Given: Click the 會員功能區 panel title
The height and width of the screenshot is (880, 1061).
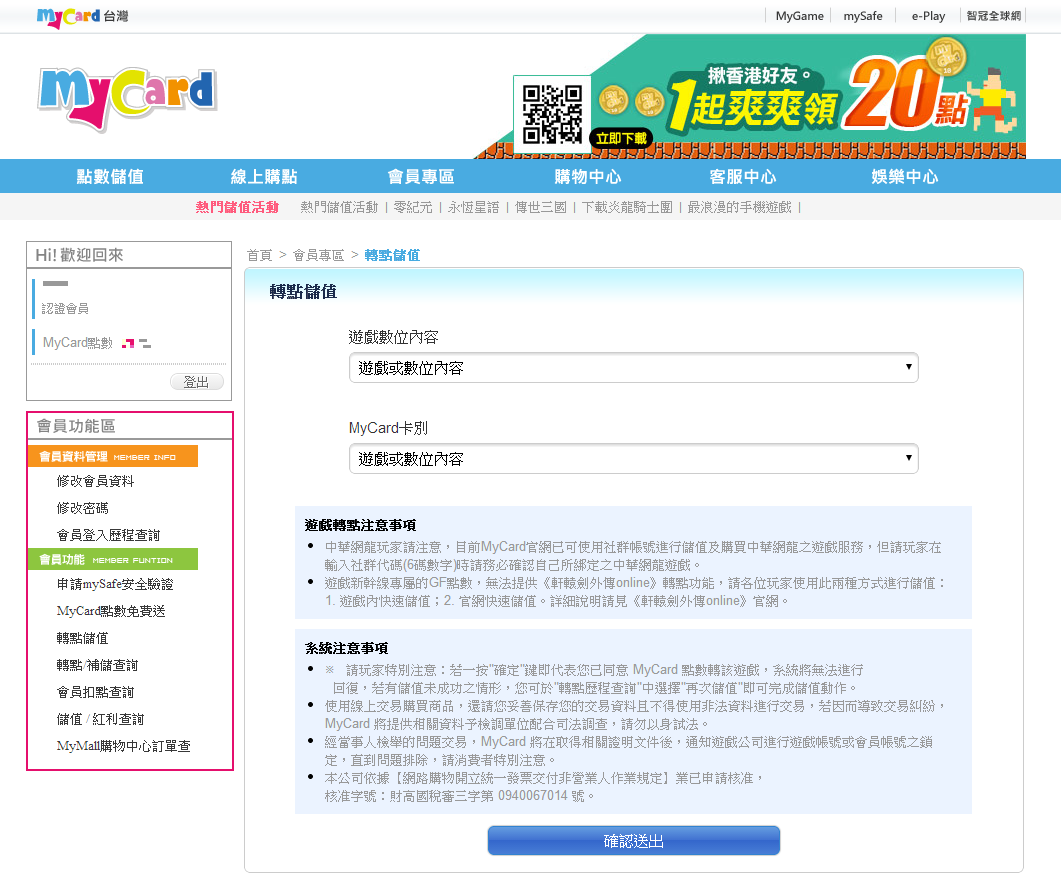Looking at the screenshot, I should point(76,426).
